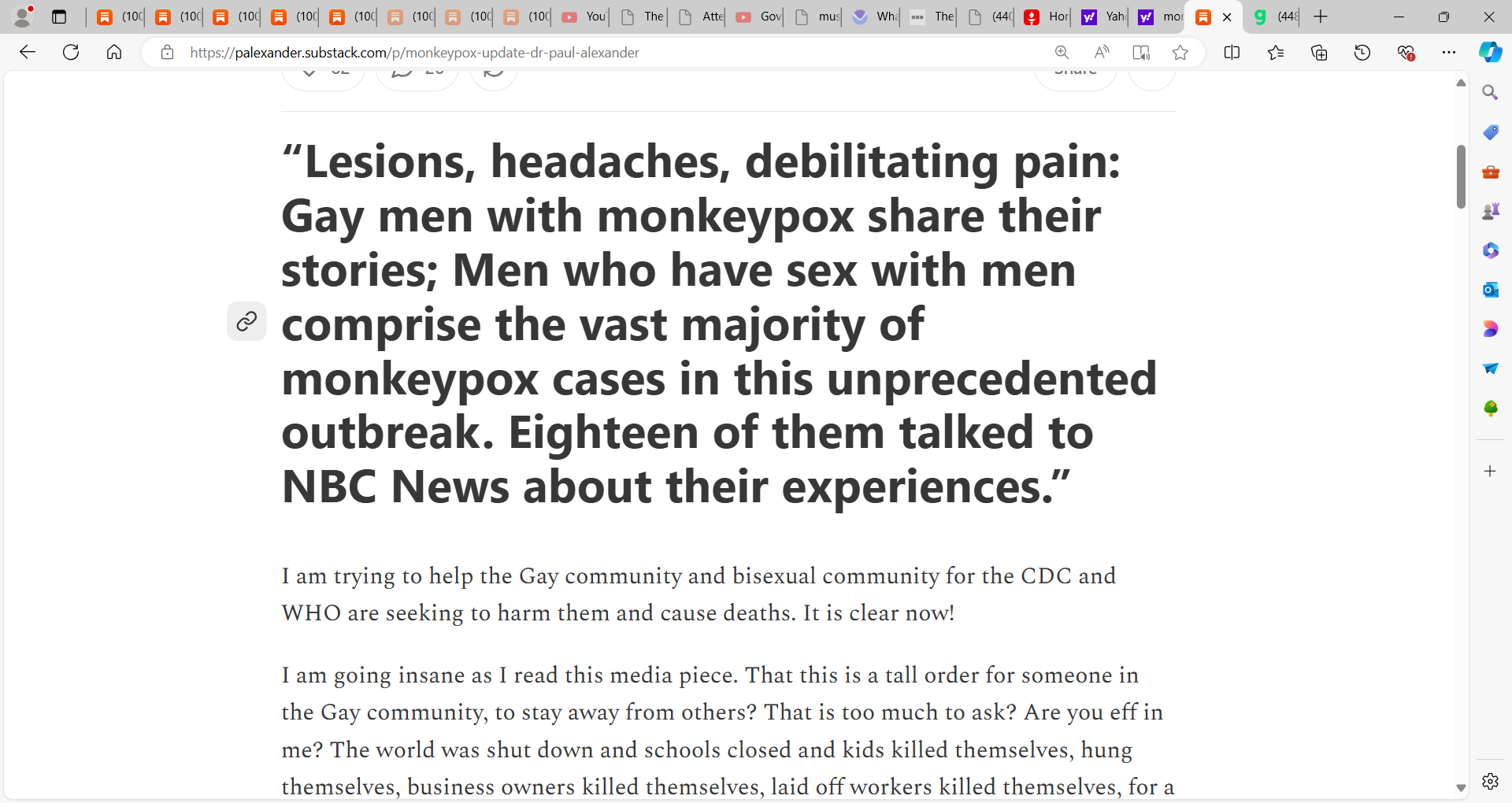Open sidebar Outlook icon

(x=1490, y=290)
